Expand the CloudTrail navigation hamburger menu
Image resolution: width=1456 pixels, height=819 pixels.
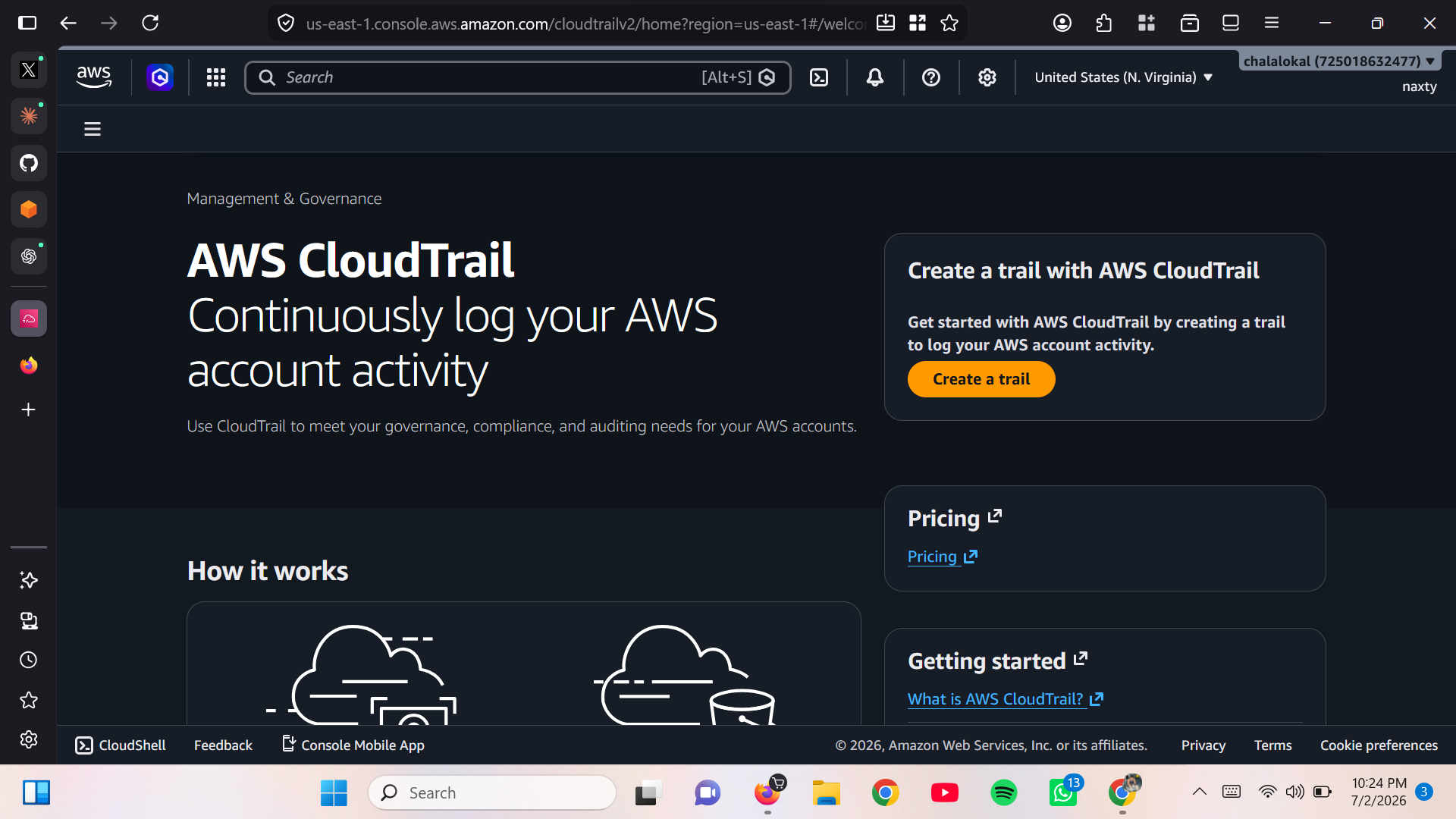tap(93, 129)
